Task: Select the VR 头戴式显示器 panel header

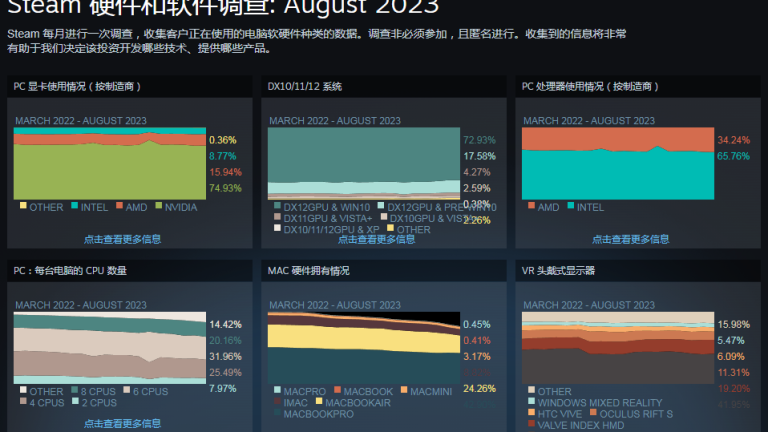Action: pos(638,270)
